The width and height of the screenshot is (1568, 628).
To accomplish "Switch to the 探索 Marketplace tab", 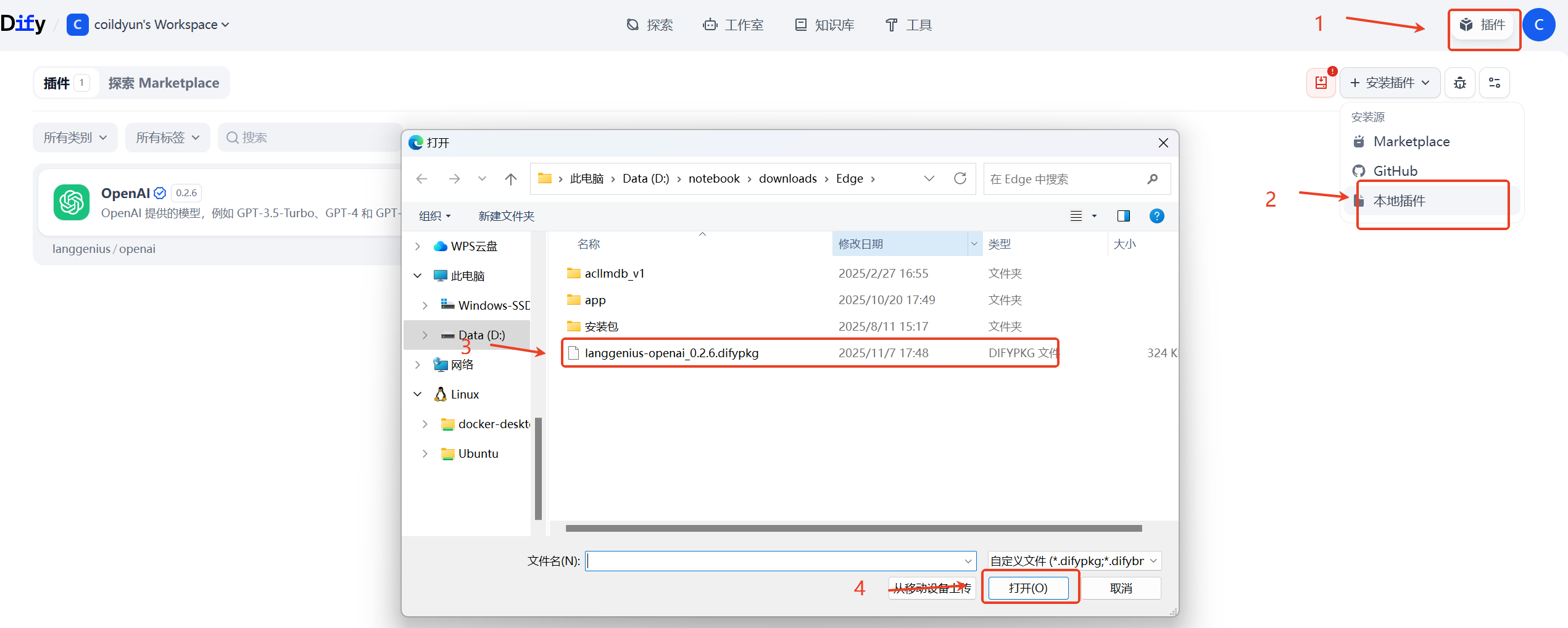I will click(164, 82).
